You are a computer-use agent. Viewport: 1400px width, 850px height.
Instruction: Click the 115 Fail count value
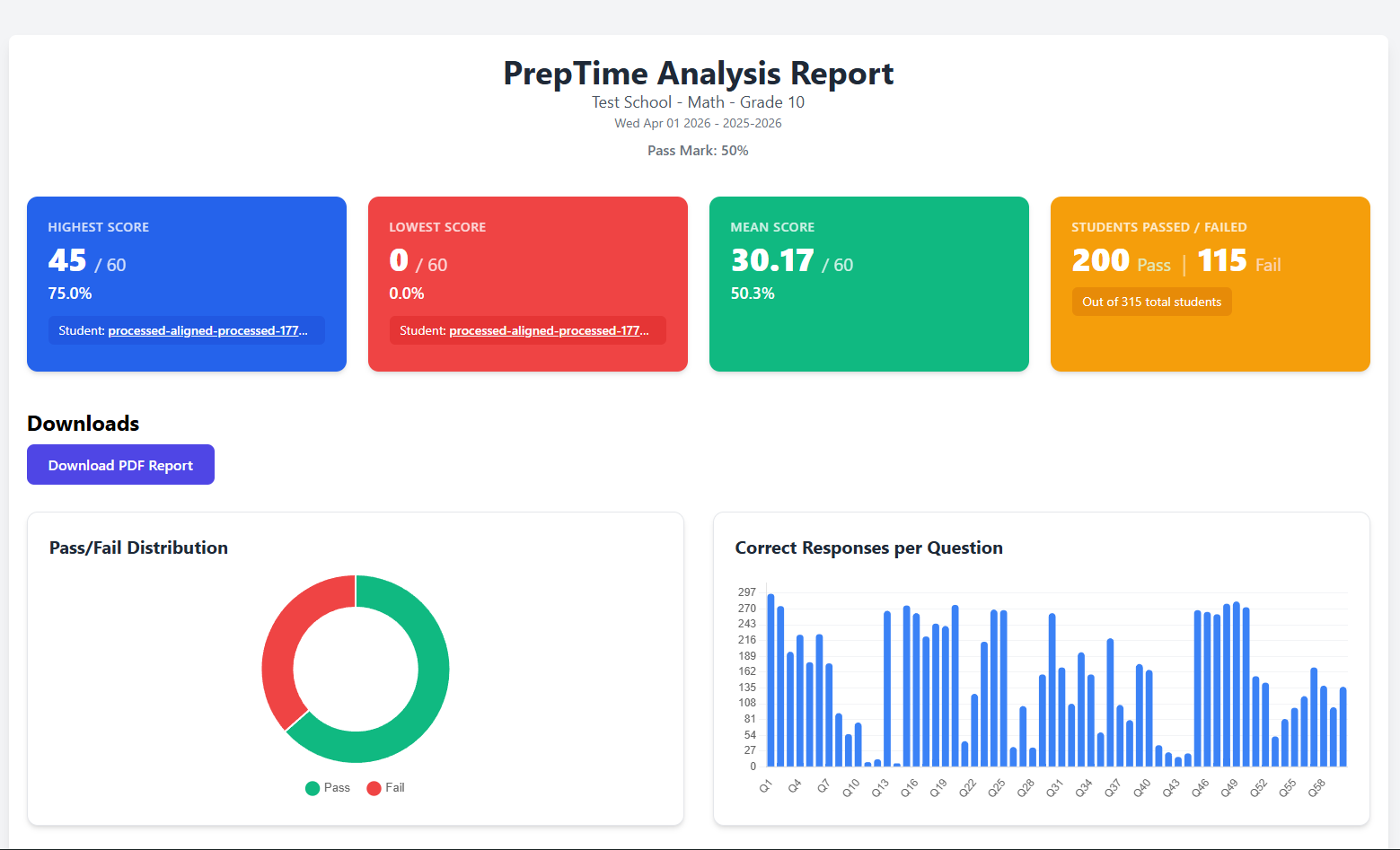1221,260
